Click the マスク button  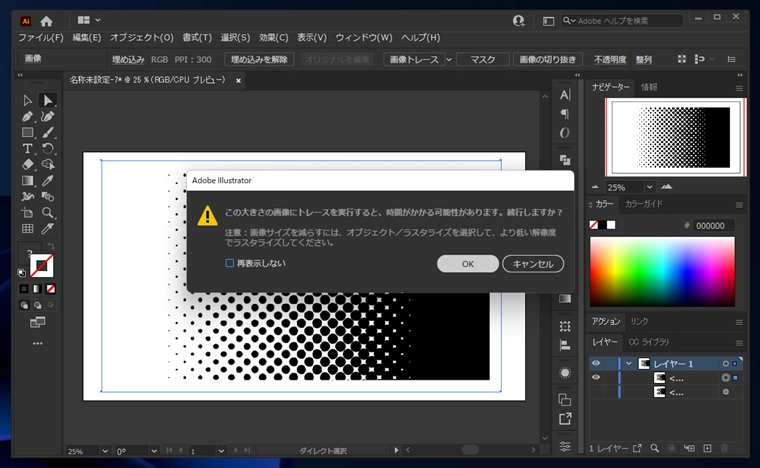pos(483,60)
